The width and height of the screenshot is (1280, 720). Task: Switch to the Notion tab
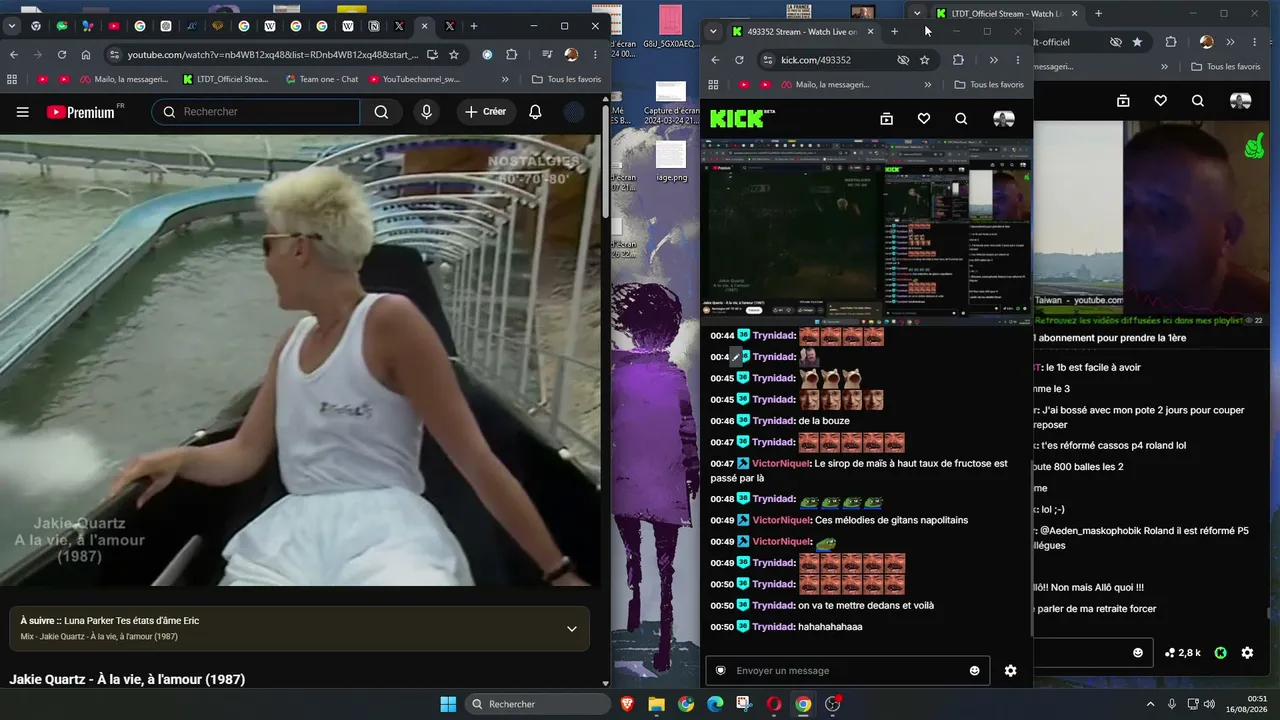click(374, 26)
